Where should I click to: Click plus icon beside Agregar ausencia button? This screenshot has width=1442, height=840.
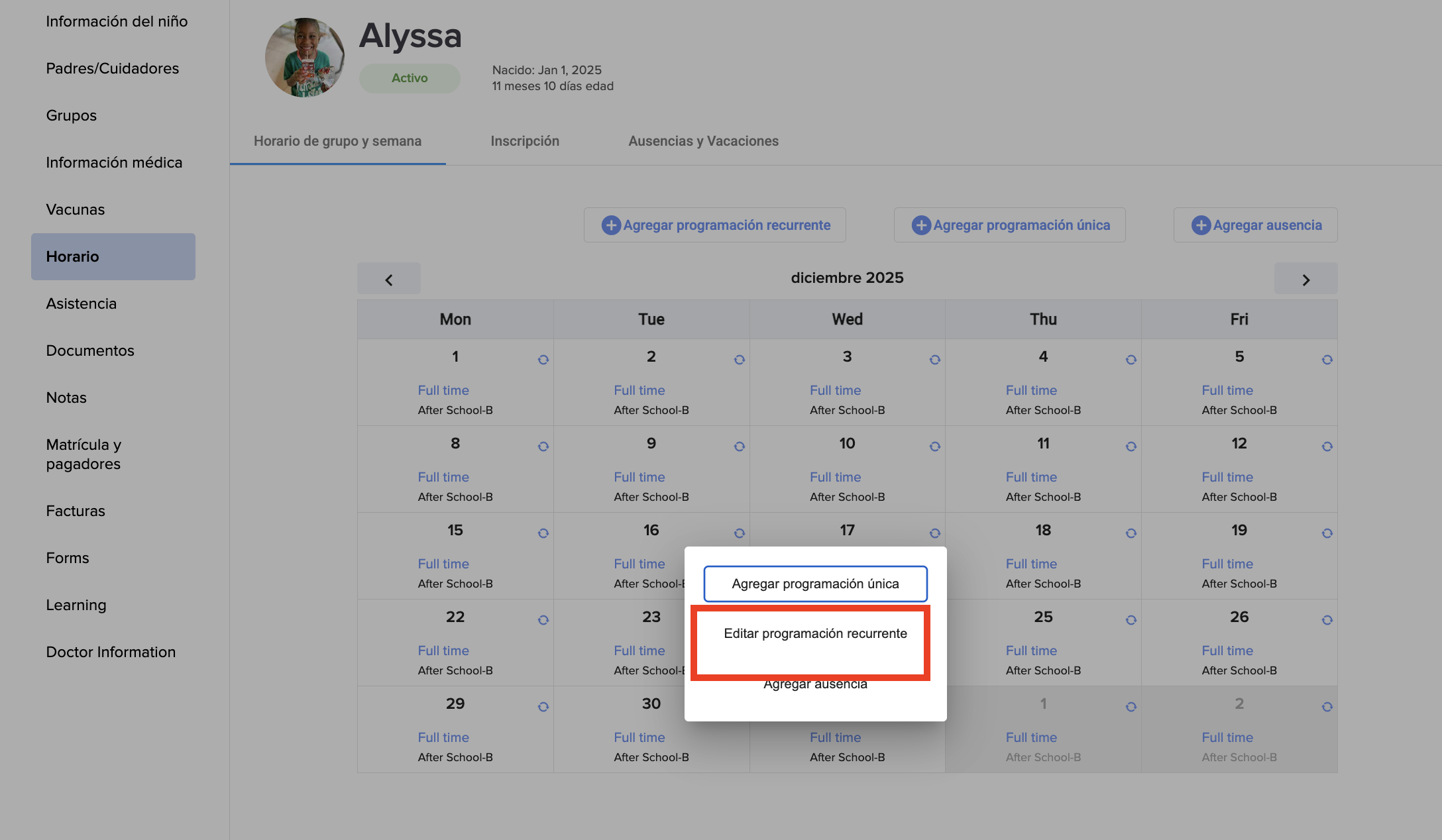coord(1200,225)
